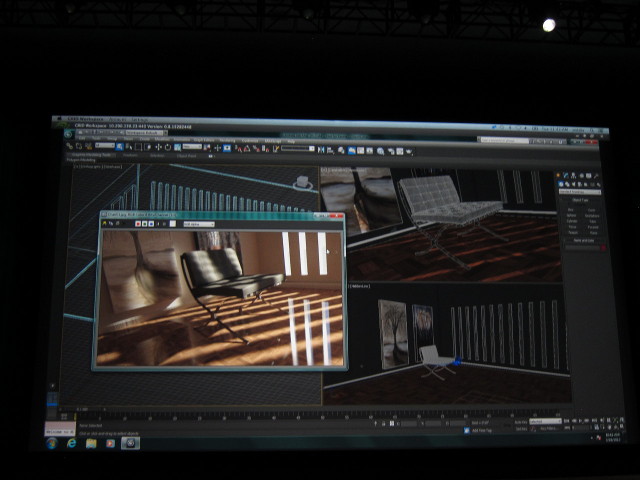This screenshot has width=640, height=480.
Task: Open the Workspace dropdown in title bar
Action: point(146,133)
